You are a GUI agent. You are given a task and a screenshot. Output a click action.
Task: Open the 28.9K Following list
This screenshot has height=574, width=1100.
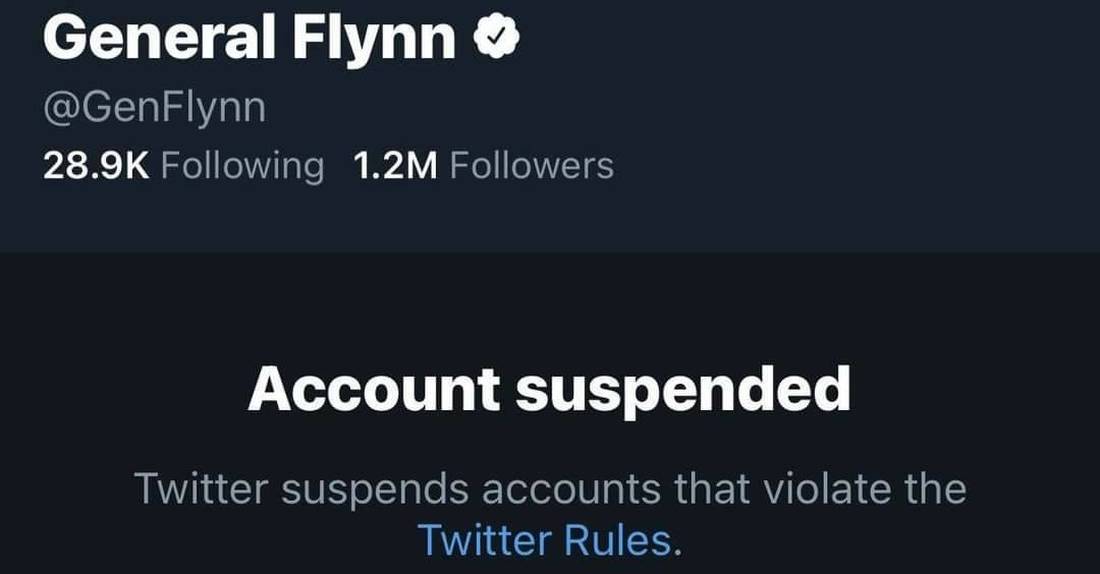[183, 165]
